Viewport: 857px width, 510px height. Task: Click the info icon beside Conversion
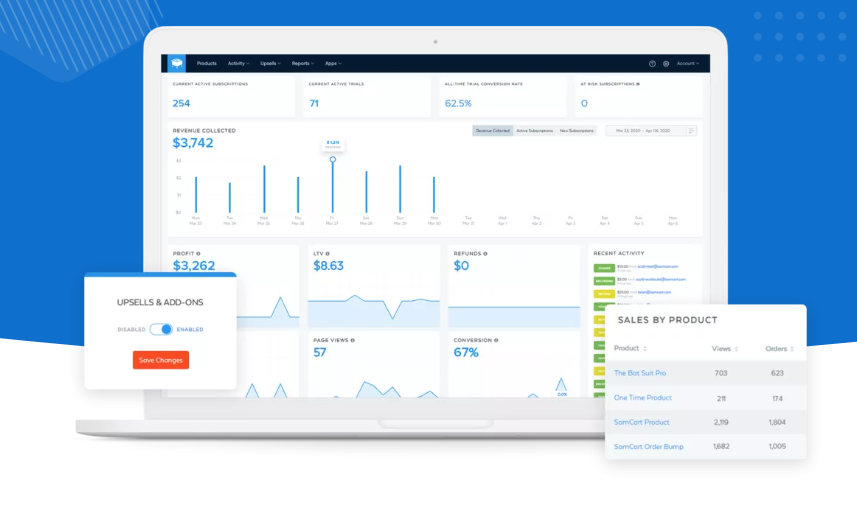[x=496, y=340]
